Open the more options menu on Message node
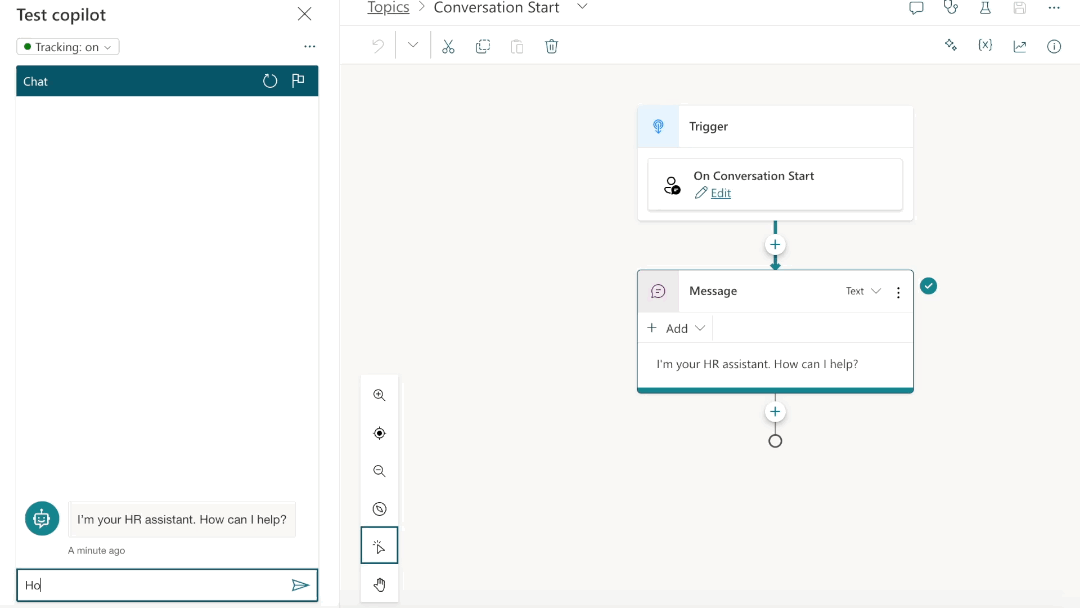1080x608 pixels. (x=898, y=291)
